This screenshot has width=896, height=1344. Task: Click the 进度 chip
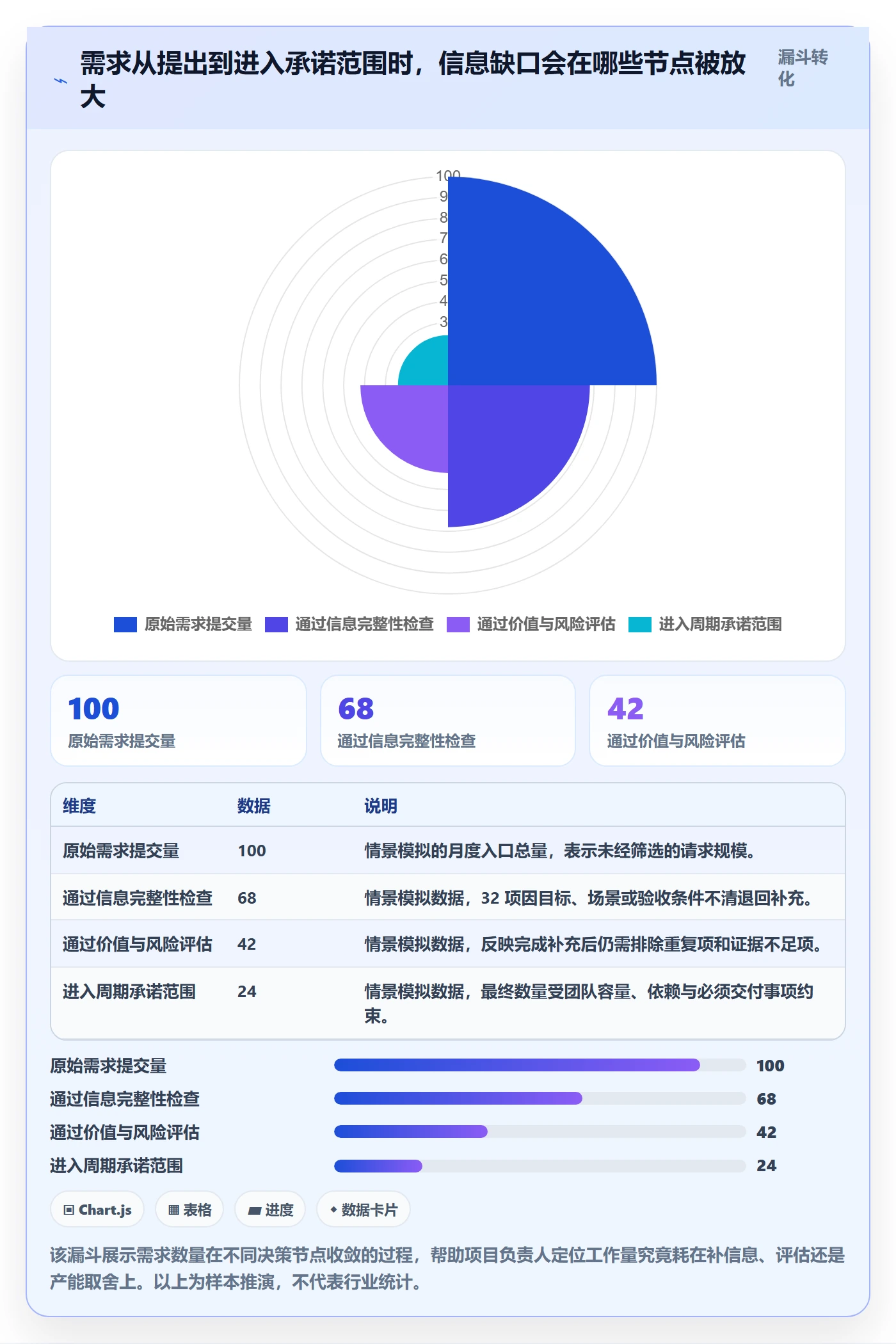(270, 1210)
